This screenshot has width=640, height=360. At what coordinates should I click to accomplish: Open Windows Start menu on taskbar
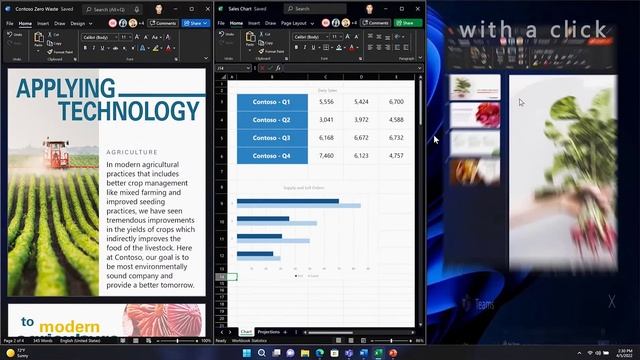click(x=247, y=353)
